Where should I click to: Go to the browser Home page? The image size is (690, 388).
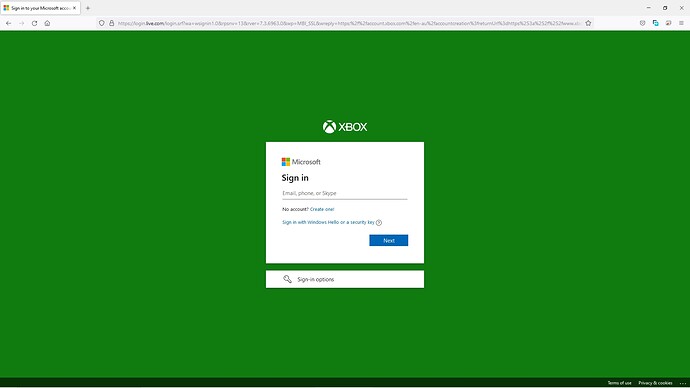(47, 23)
